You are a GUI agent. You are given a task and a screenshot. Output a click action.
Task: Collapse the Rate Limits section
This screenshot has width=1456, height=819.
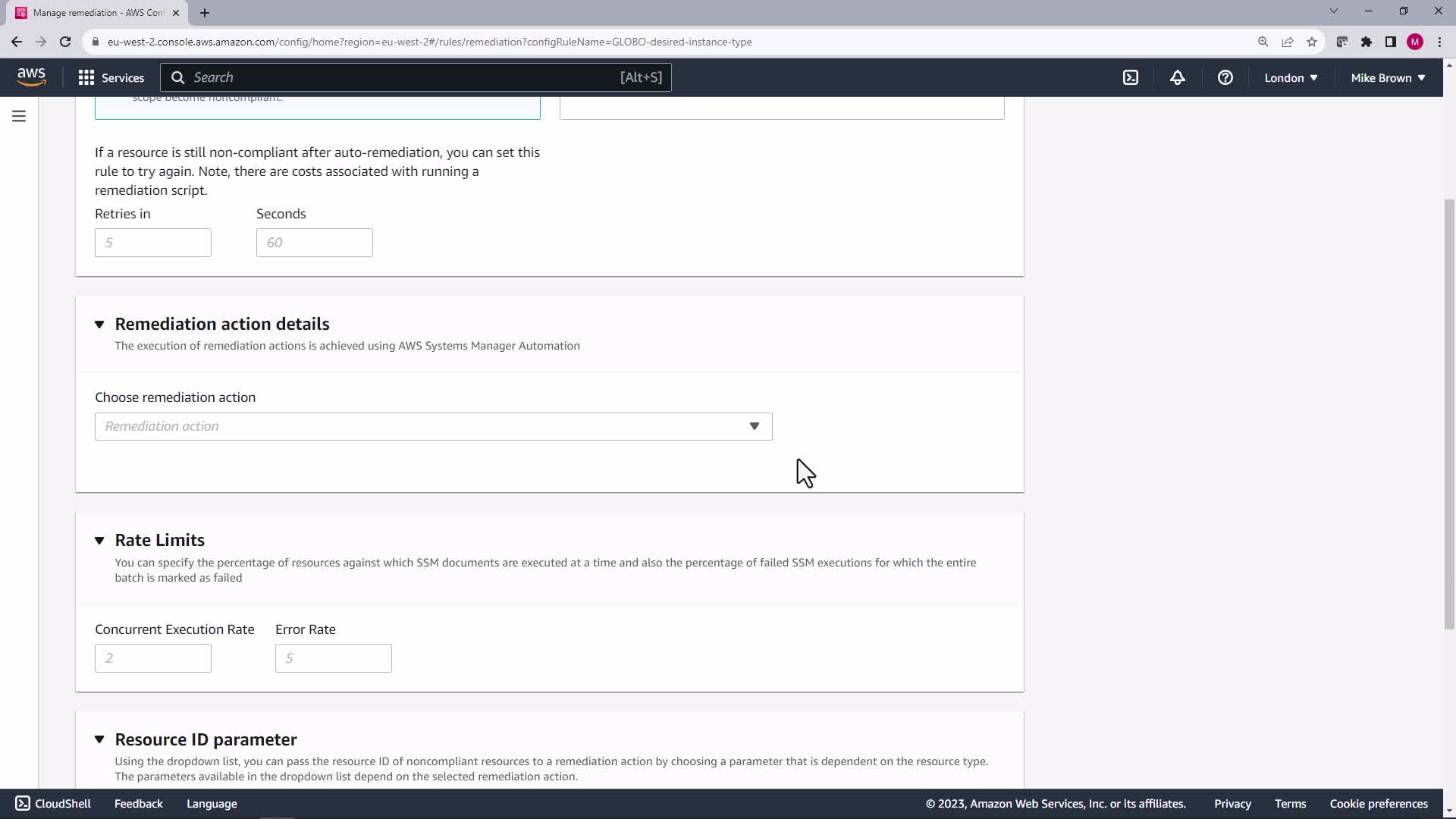99,541
